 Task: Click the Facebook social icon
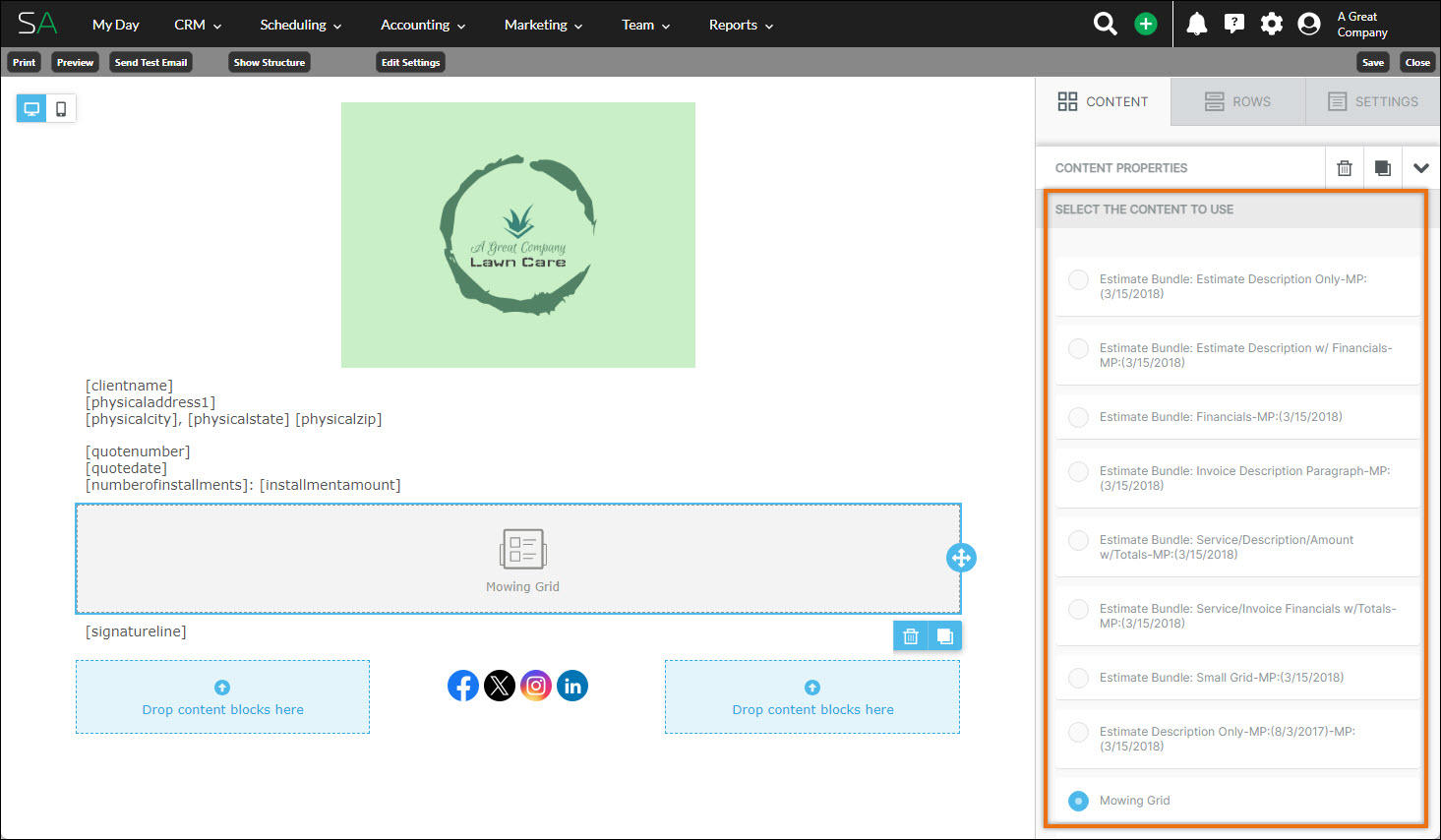coord(462,686)
